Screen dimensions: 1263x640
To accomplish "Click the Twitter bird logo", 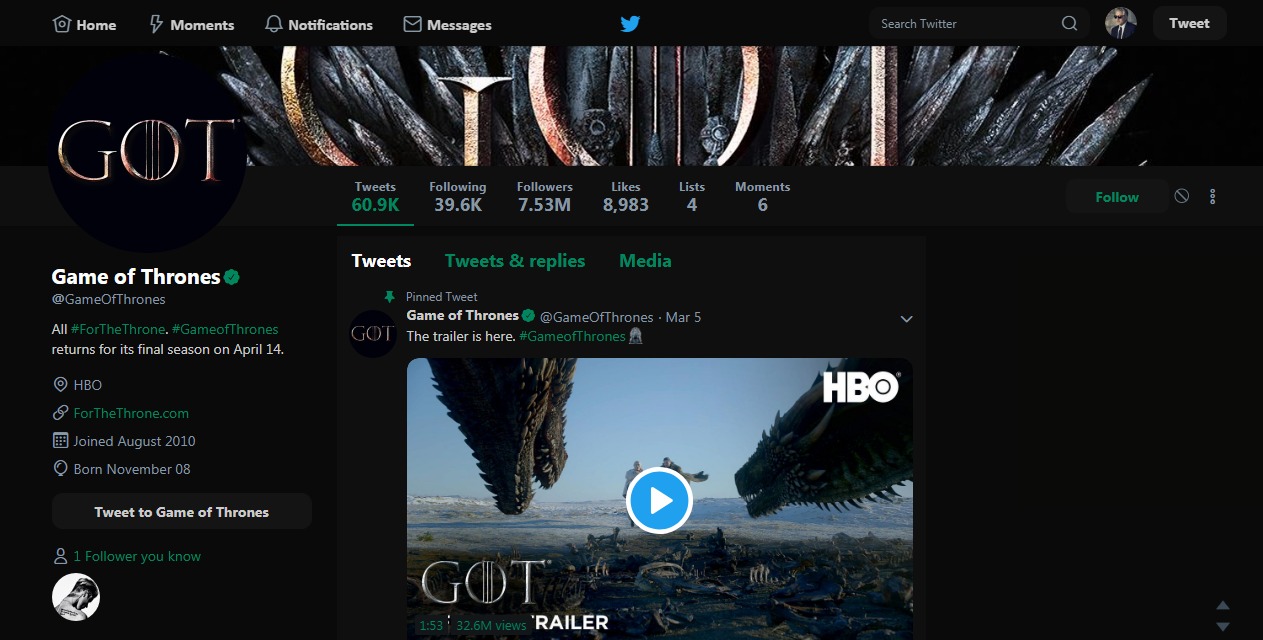I will [x=629, y=23].
